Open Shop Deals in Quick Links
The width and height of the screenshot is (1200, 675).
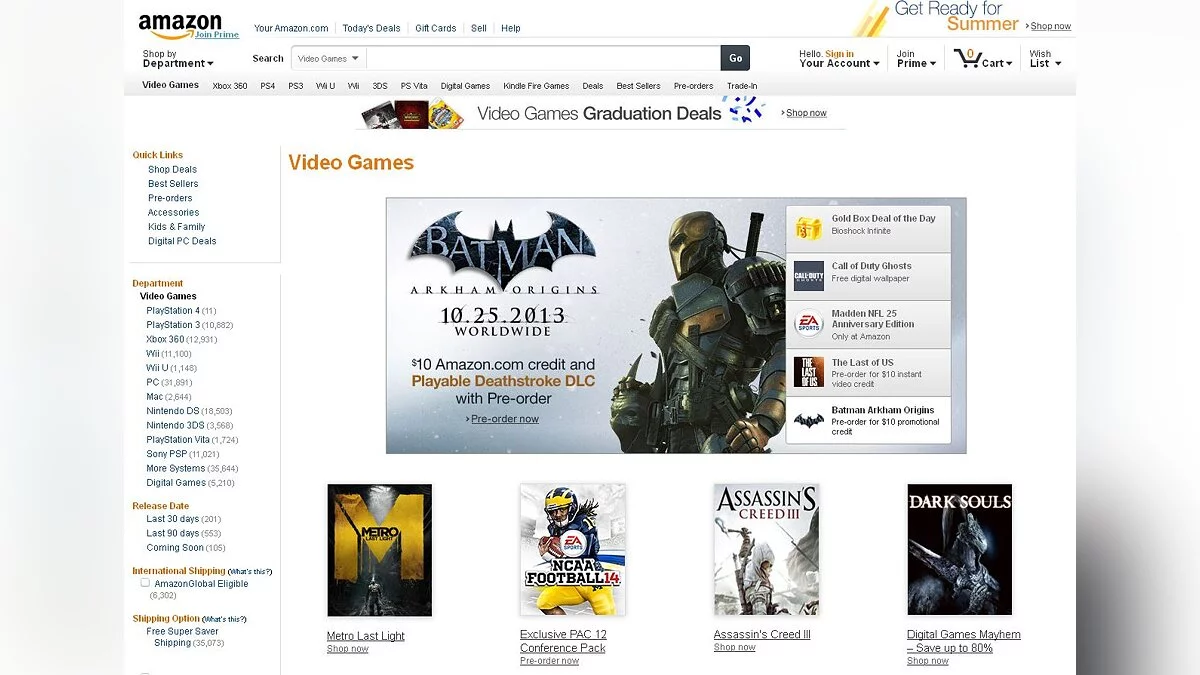click(173, 170)
